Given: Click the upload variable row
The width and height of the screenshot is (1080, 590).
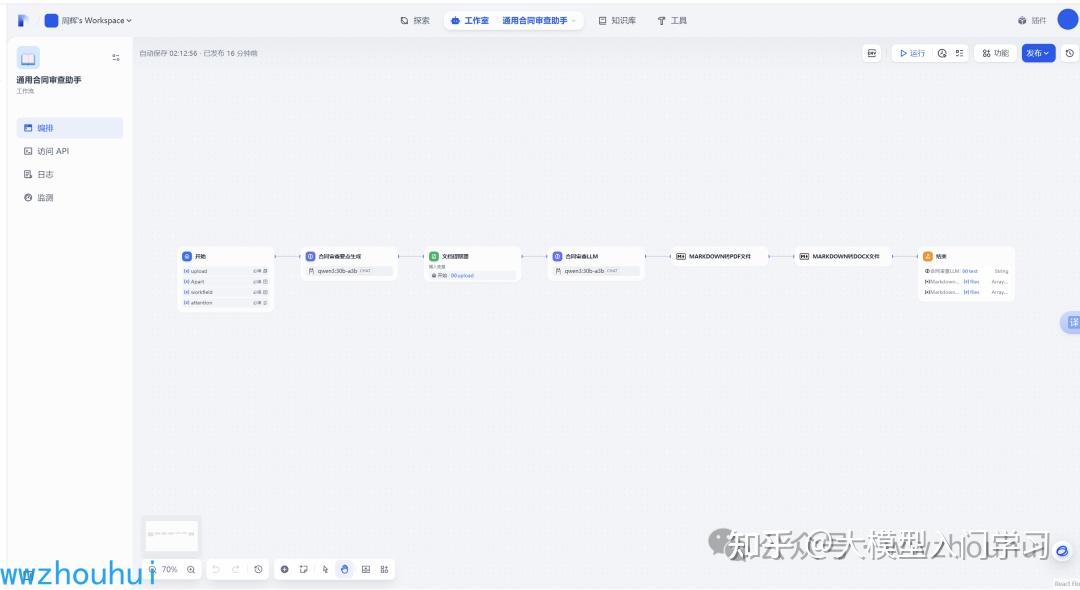Looking at the screenshot, I should click(226, 271).
